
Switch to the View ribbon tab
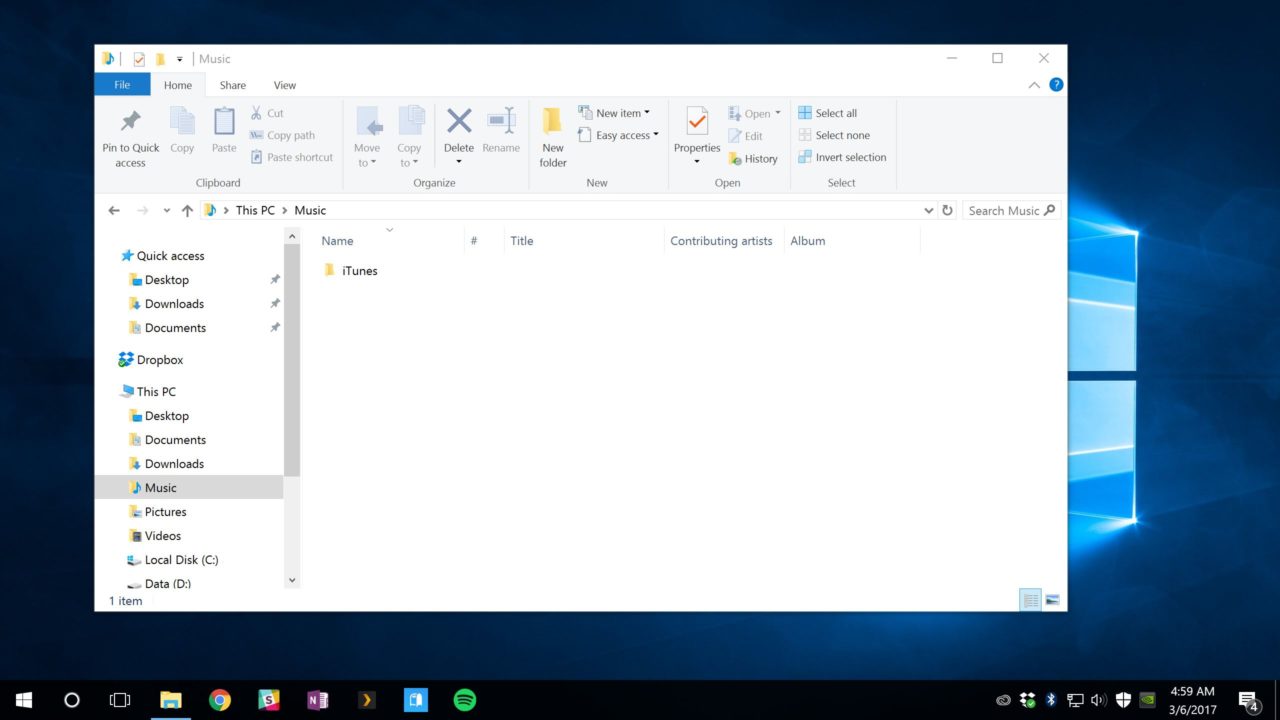click(285, 85)
